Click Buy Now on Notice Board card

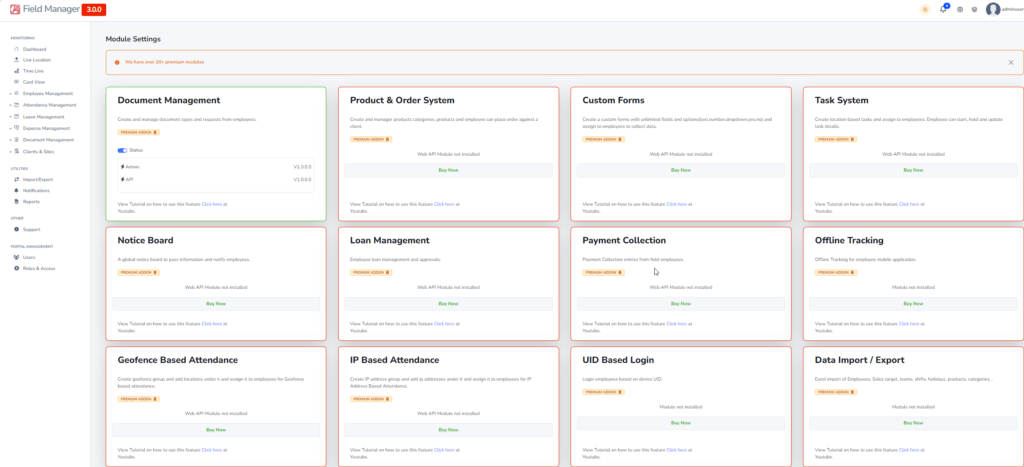tap(216, 304)
